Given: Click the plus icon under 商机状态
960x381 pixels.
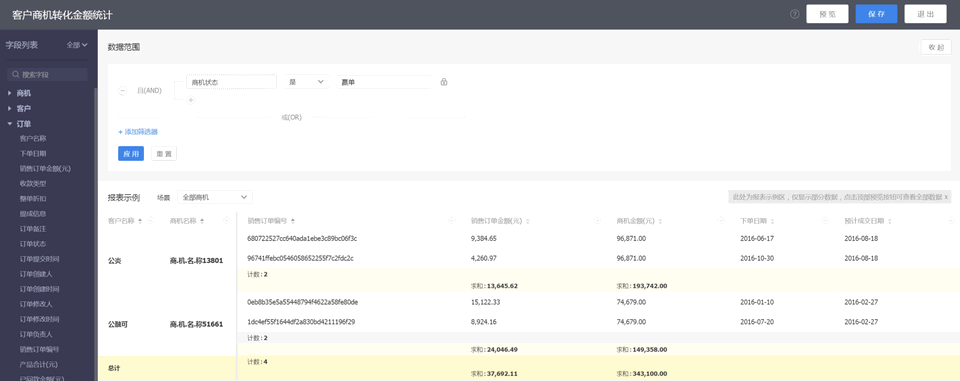Looking at the screenshot, I should pos(191,100).
